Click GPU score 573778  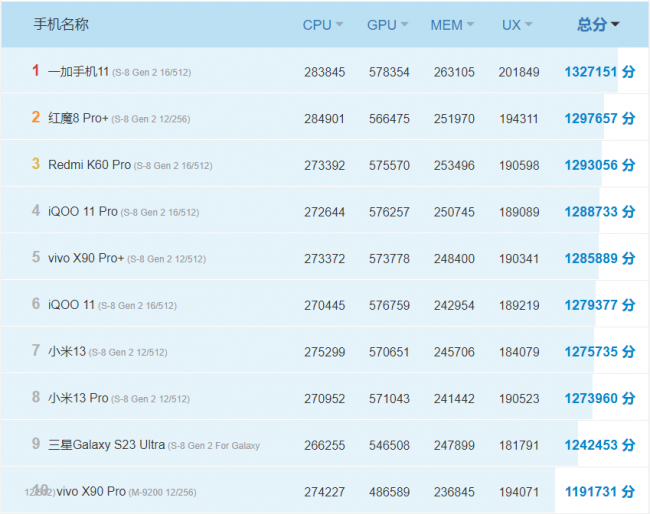click(x=389, y=259)
